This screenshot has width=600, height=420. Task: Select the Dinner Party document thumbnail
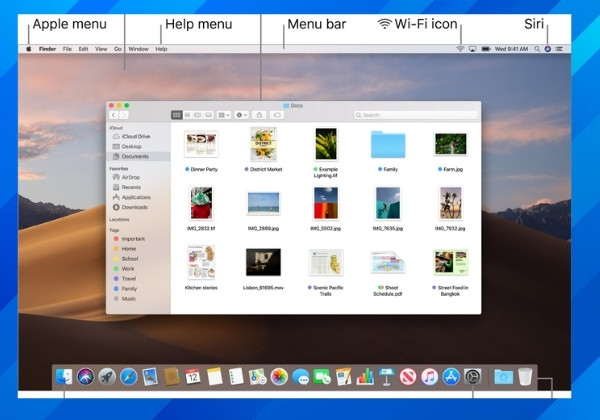(201, 144)
